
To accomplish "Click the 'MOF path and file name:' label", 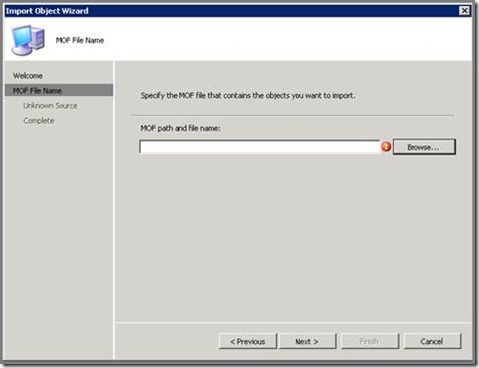I will point(180,128).
